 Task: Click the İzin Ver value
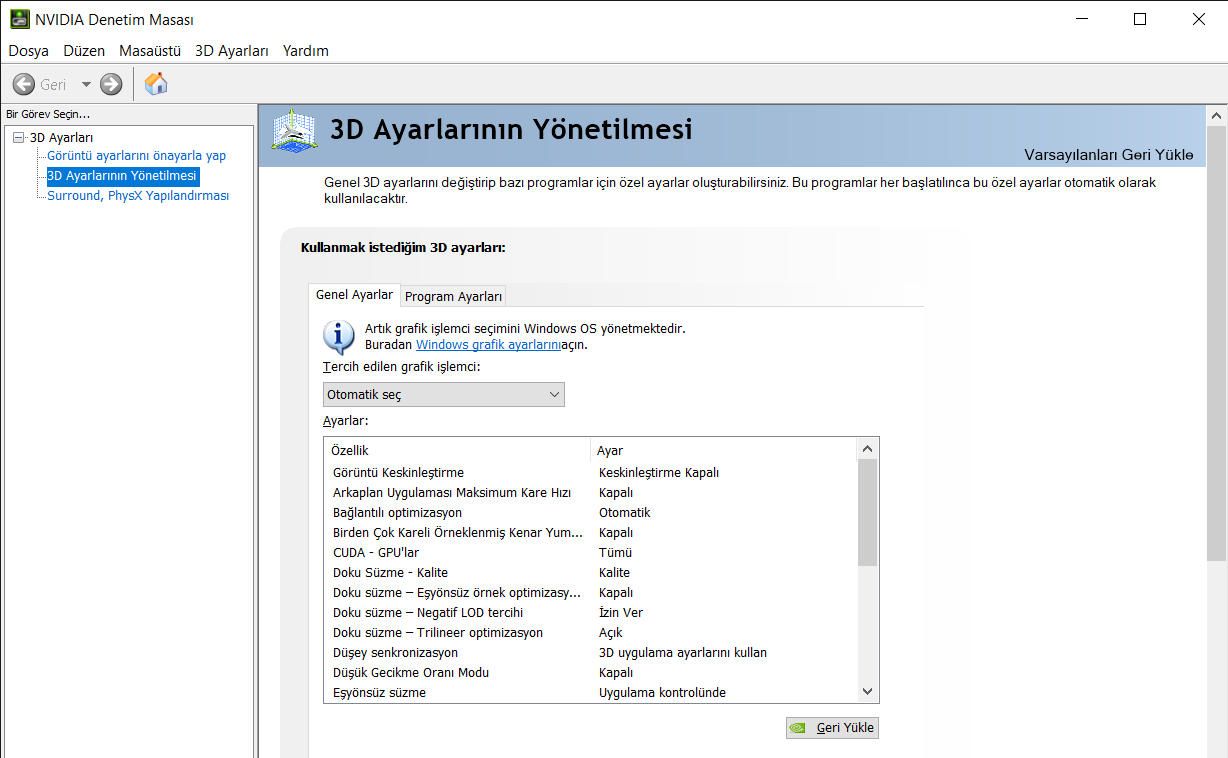pyautogui.click(x=621, y=612)
